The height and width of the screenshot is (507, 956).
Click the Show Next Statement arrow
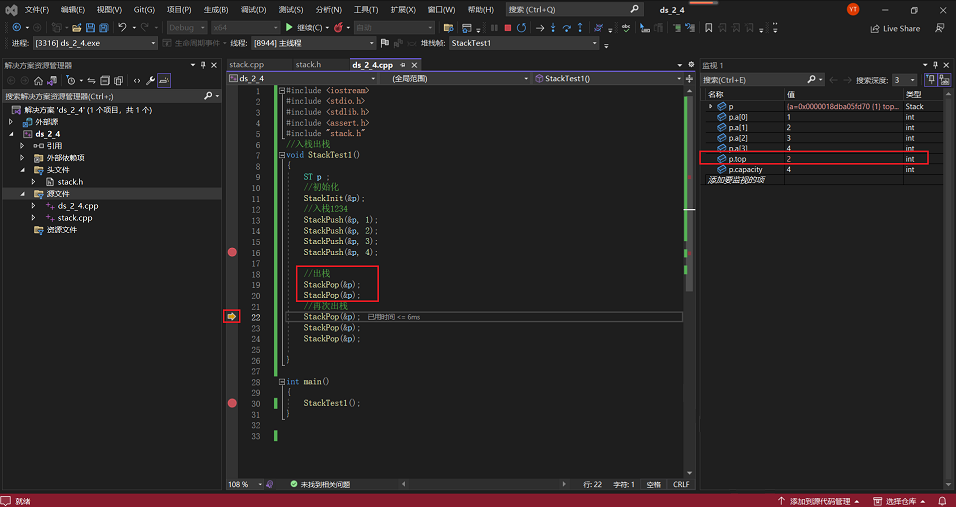click(540, 28)
